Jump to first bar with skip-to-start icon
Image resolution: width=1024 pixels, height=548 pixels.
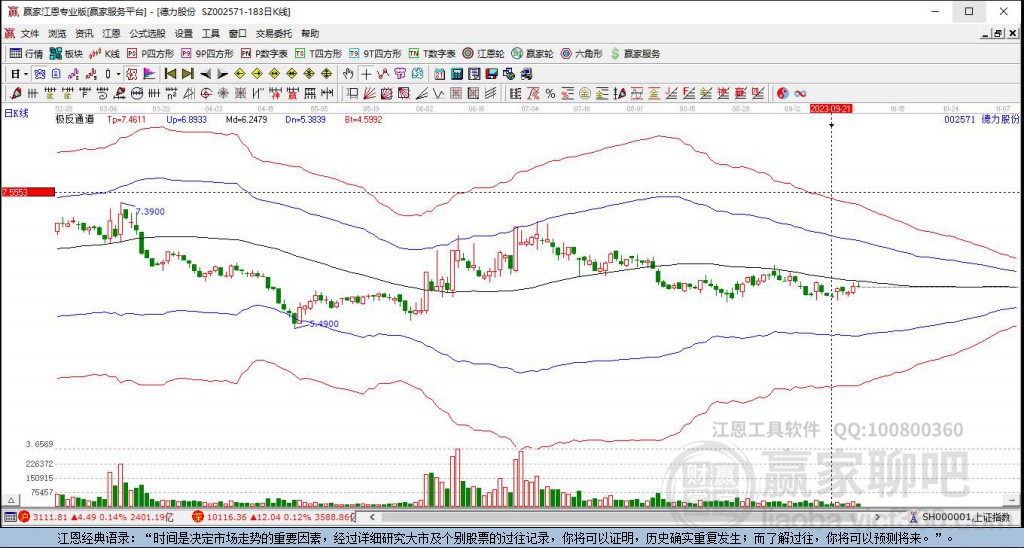[170, 74]
